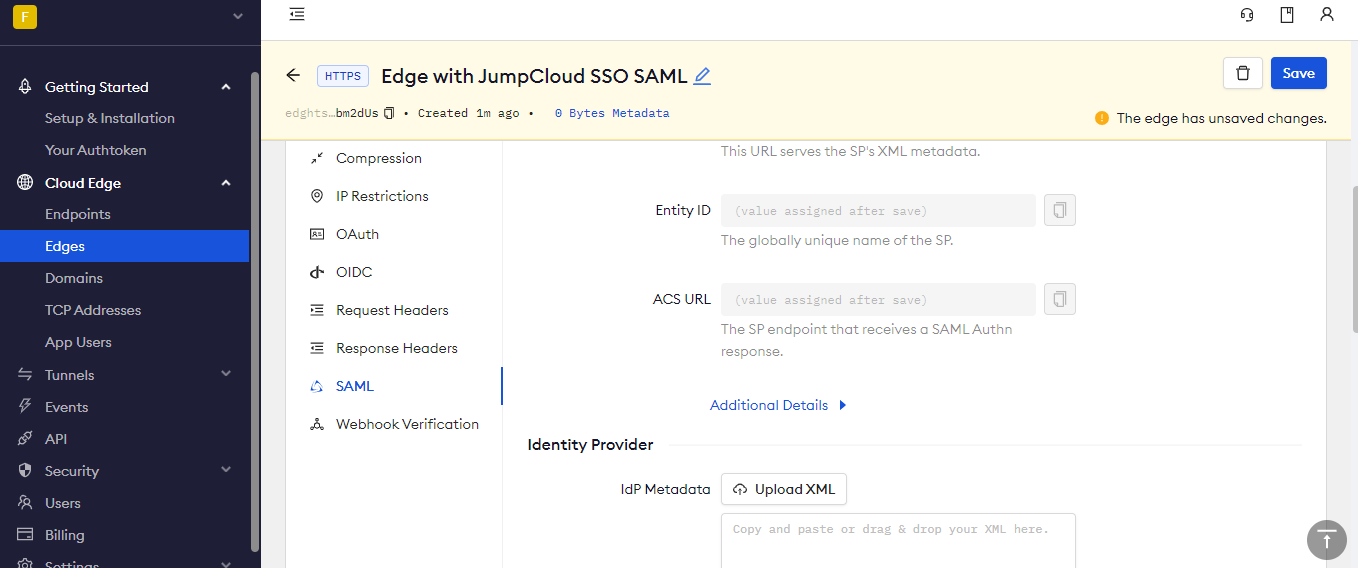Viewport: 1358px width, 568px height.
Task: Click the OIDC logo icon
Action: (x=317, y=272)
